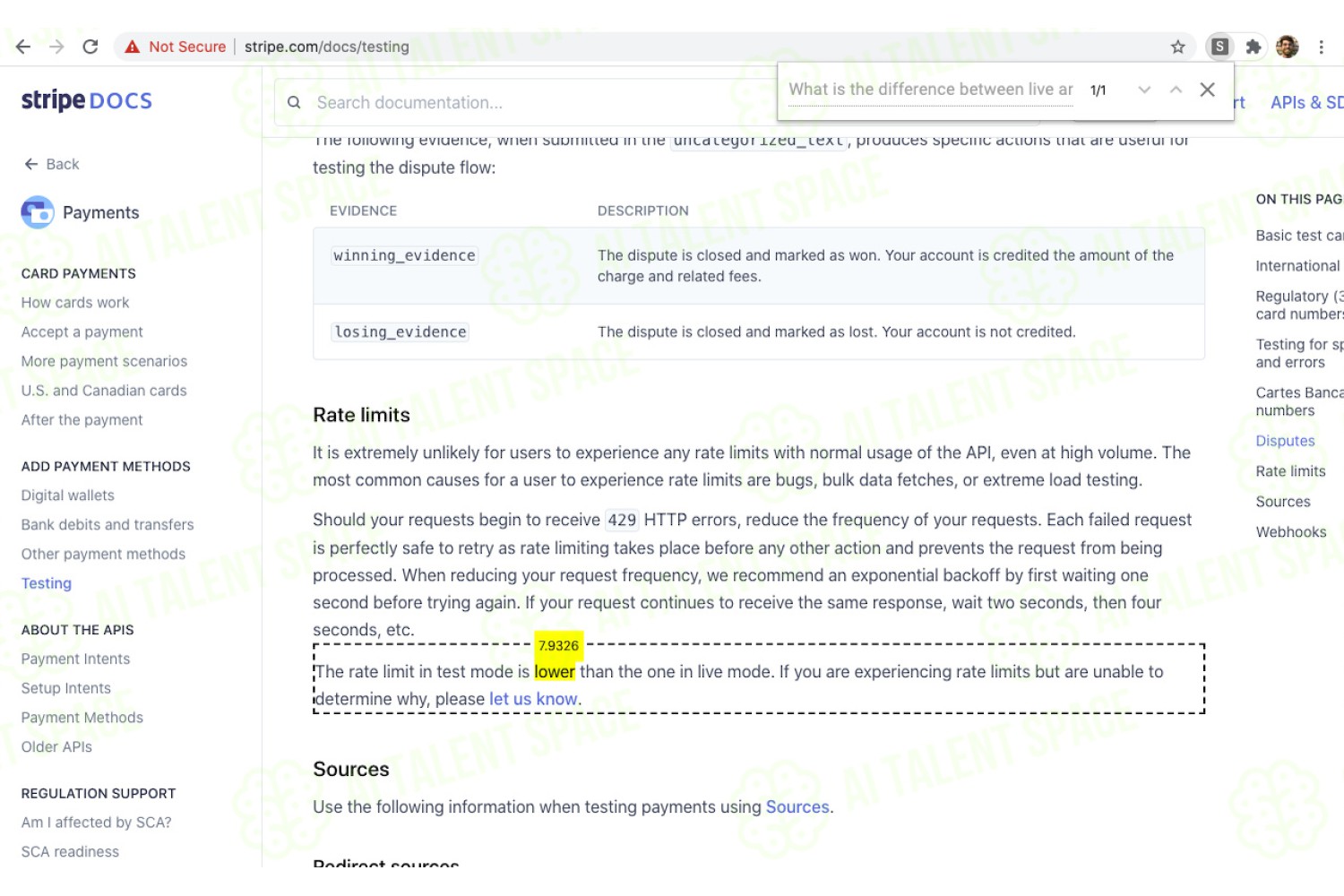Open the Chrome three-dot menu
Viewport: 1344px width, 896px height.
(1321, 47)
